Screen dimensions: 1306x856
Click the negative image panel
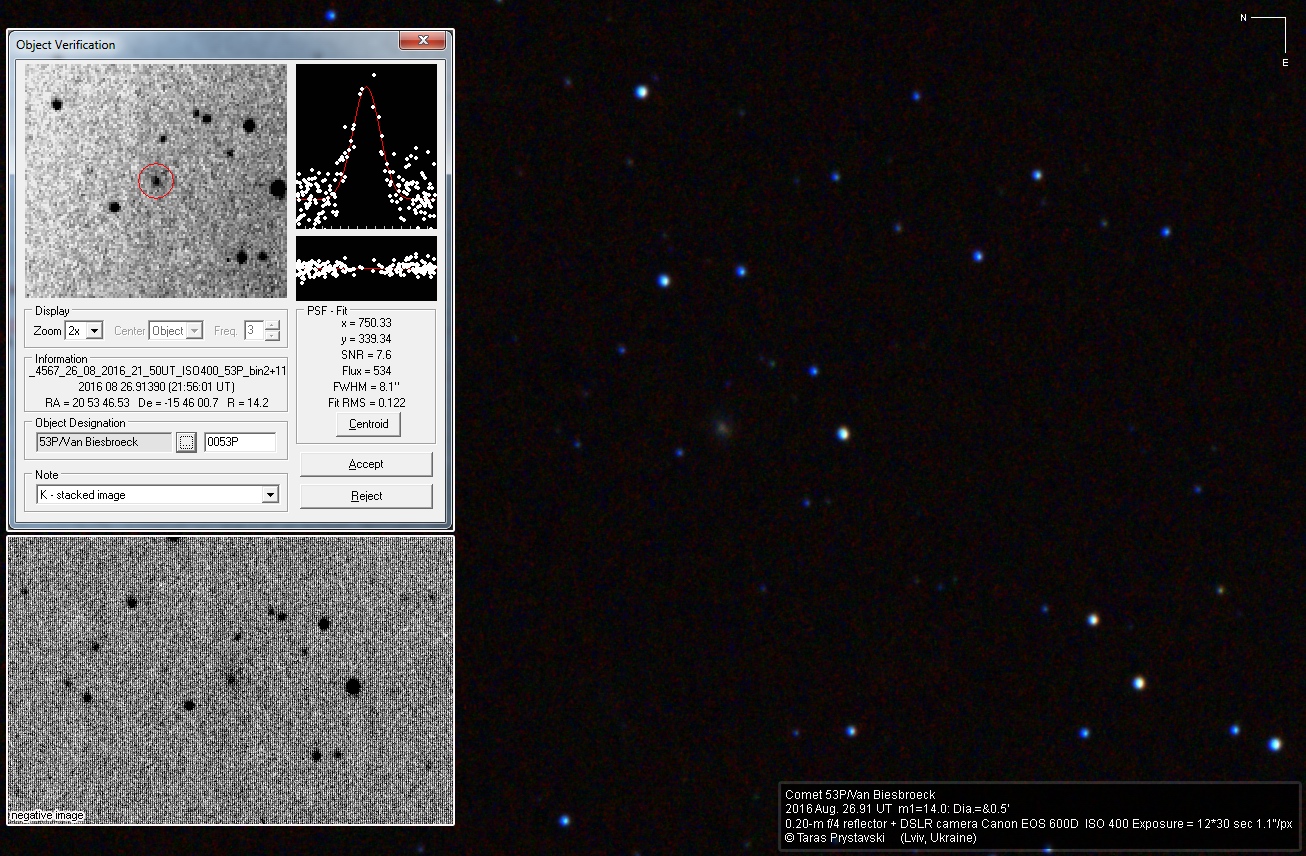pos(230,680)
